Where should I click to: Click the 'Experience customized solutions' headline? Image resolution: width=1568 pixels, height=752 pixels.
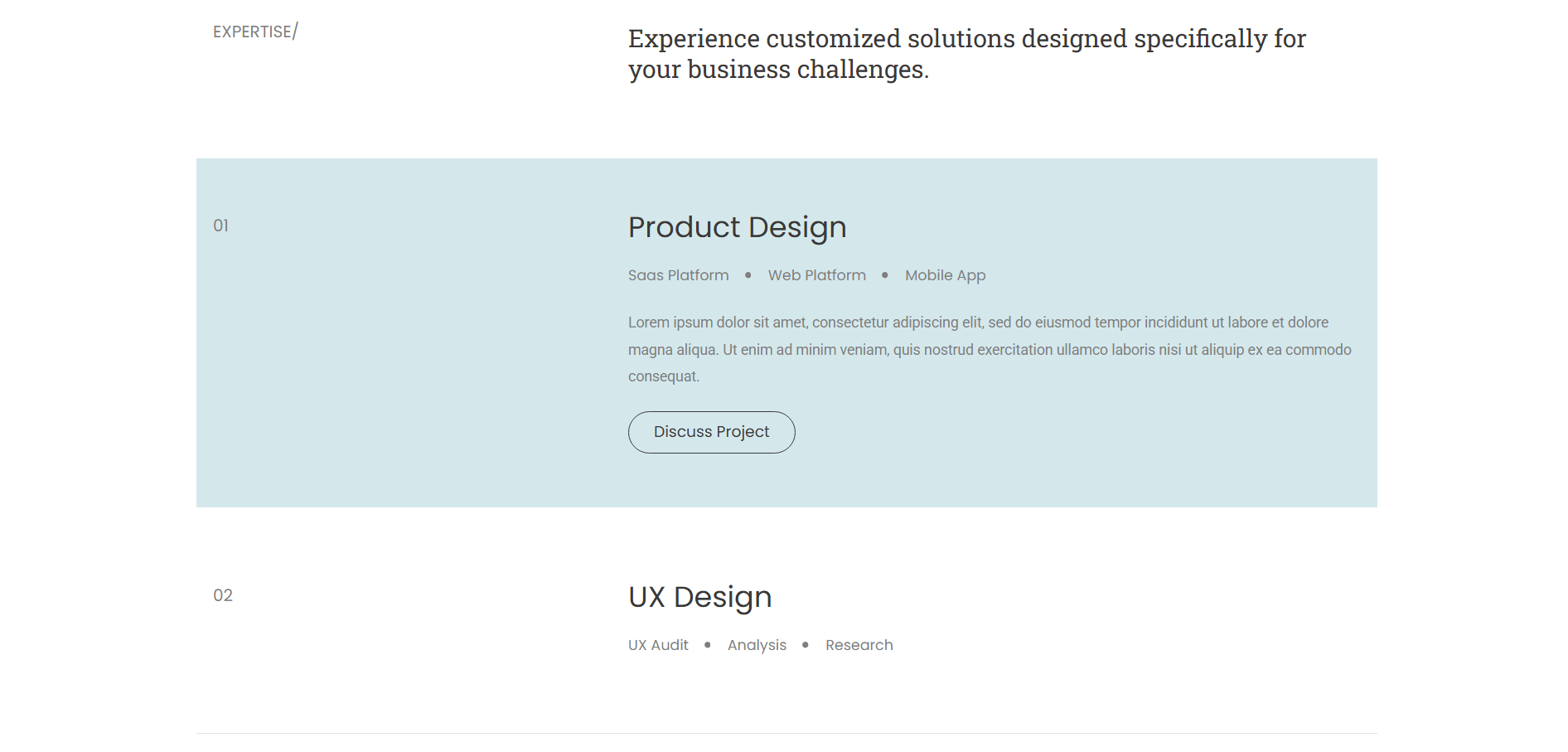pos(966,54)
